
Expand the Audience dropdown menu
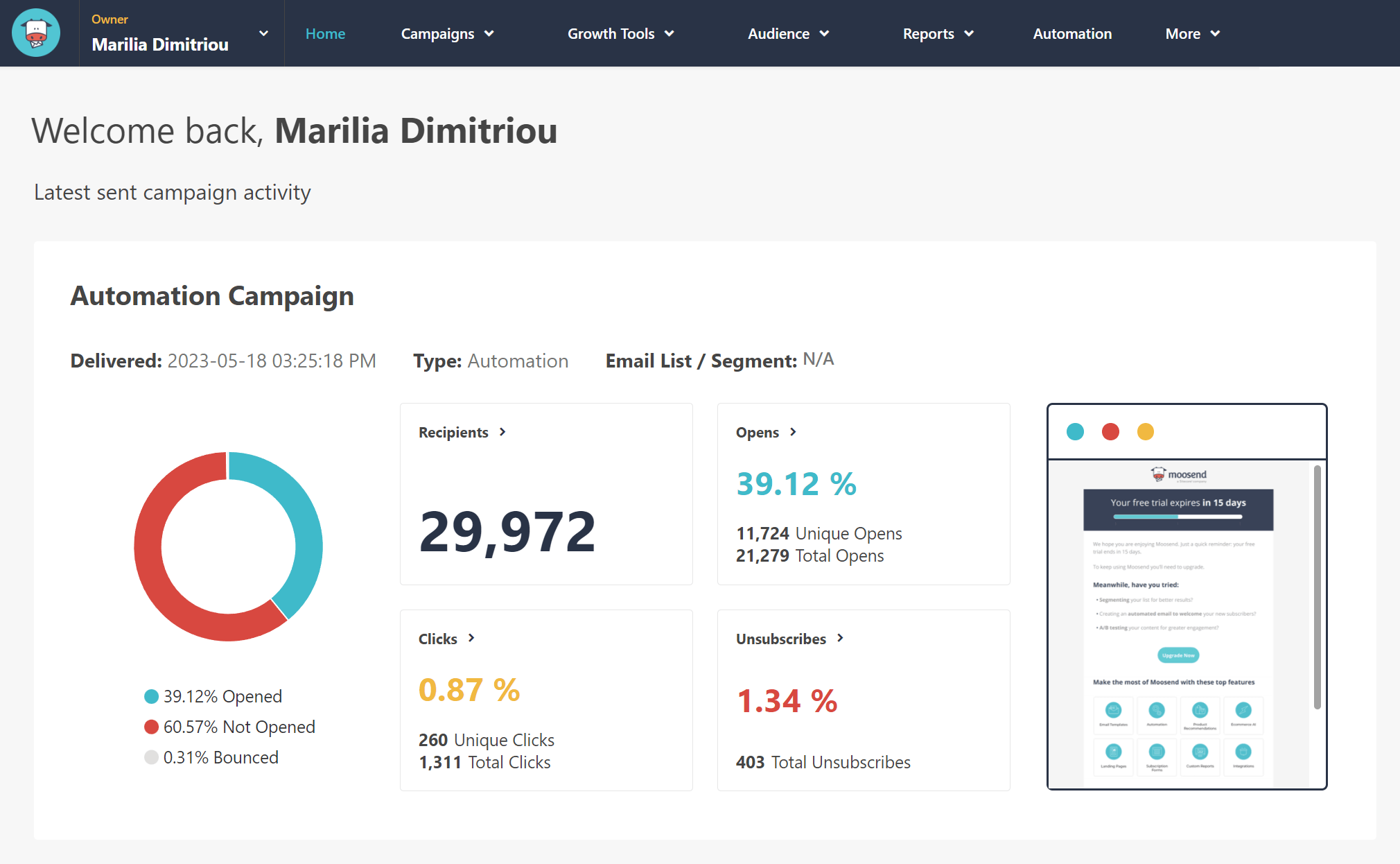click(789, 33)
